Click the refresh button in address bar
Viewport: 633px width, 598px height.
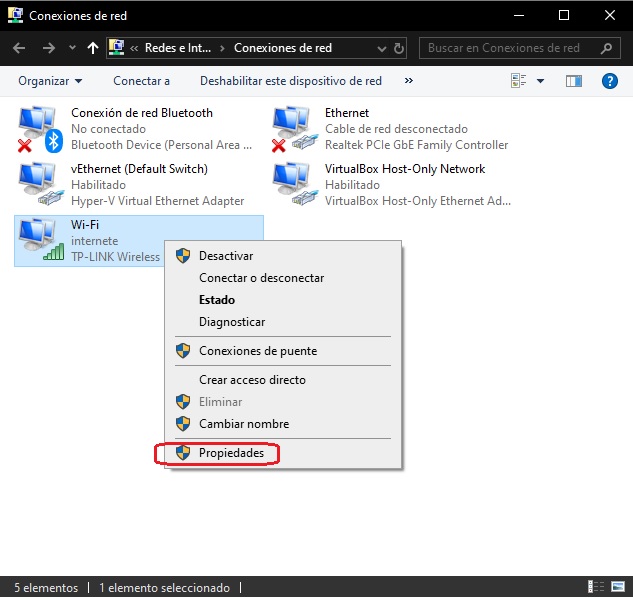[400, 48]
